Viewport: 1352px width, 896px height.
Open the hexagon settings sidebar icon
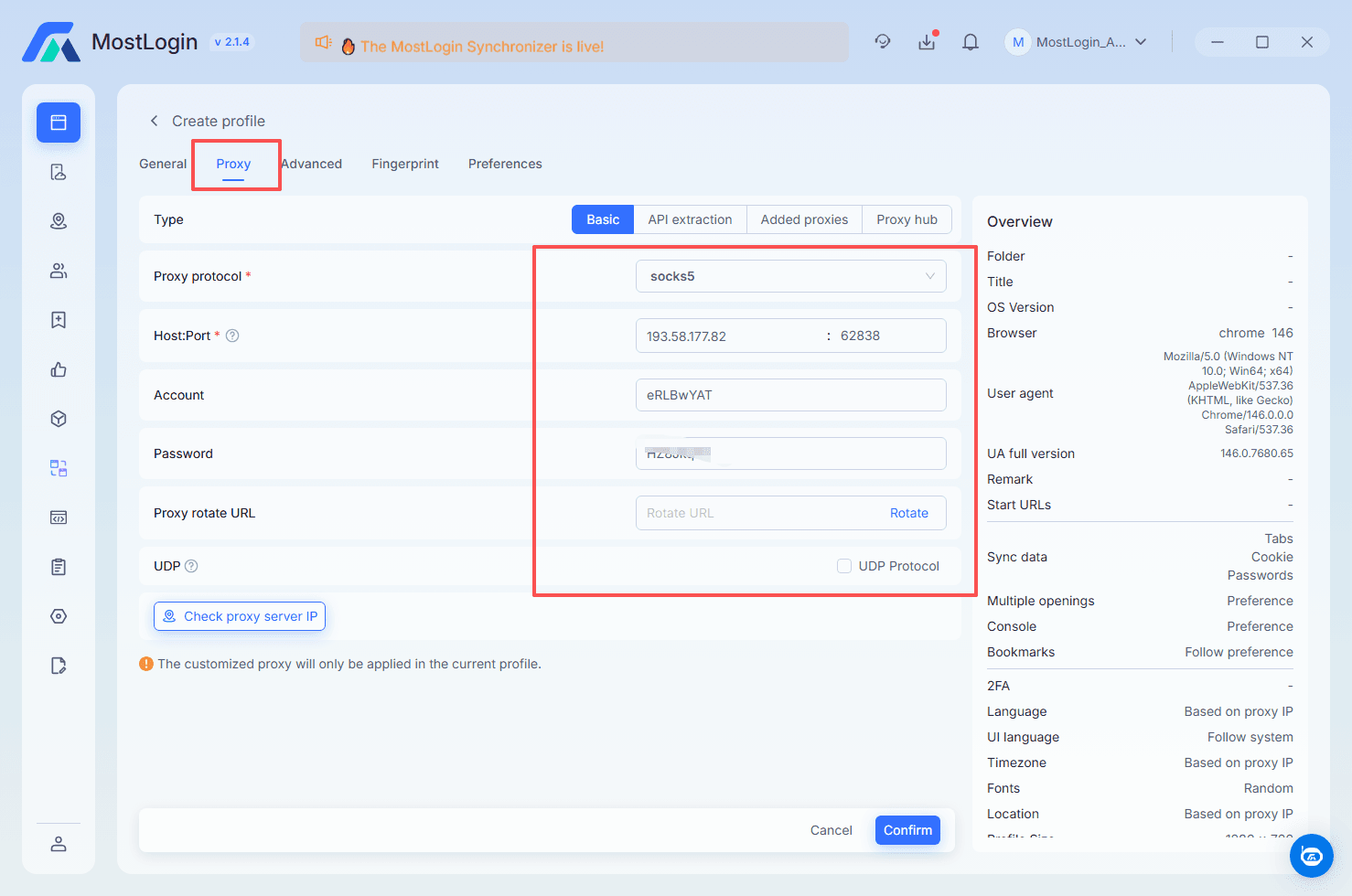point(59,616)
